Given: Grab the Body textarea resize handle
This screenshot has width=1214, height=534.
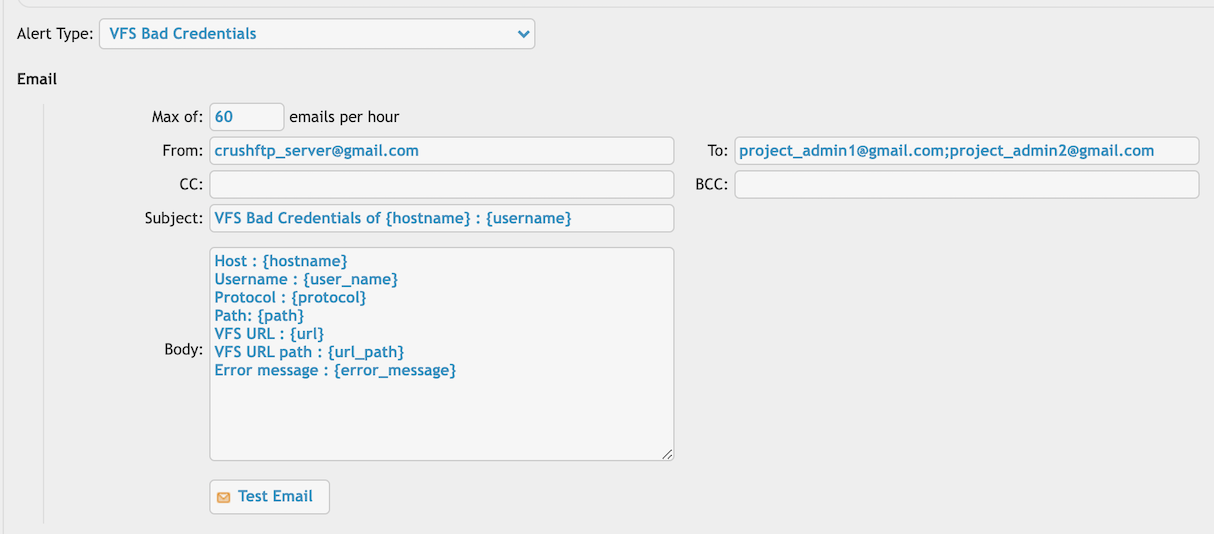Looking at the screenshot, I should (667, 453).
